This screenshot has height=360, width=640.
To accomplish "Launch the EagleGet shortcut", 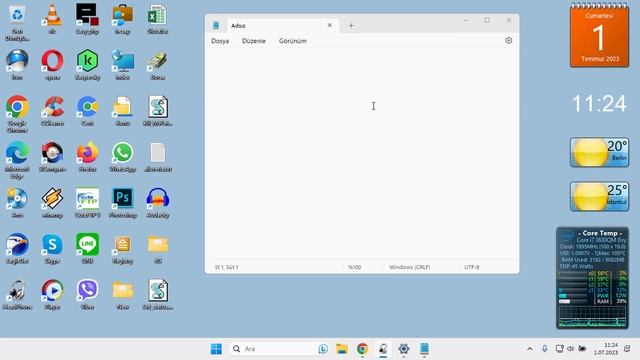I will pyautogui.click(x=17, y=249).
